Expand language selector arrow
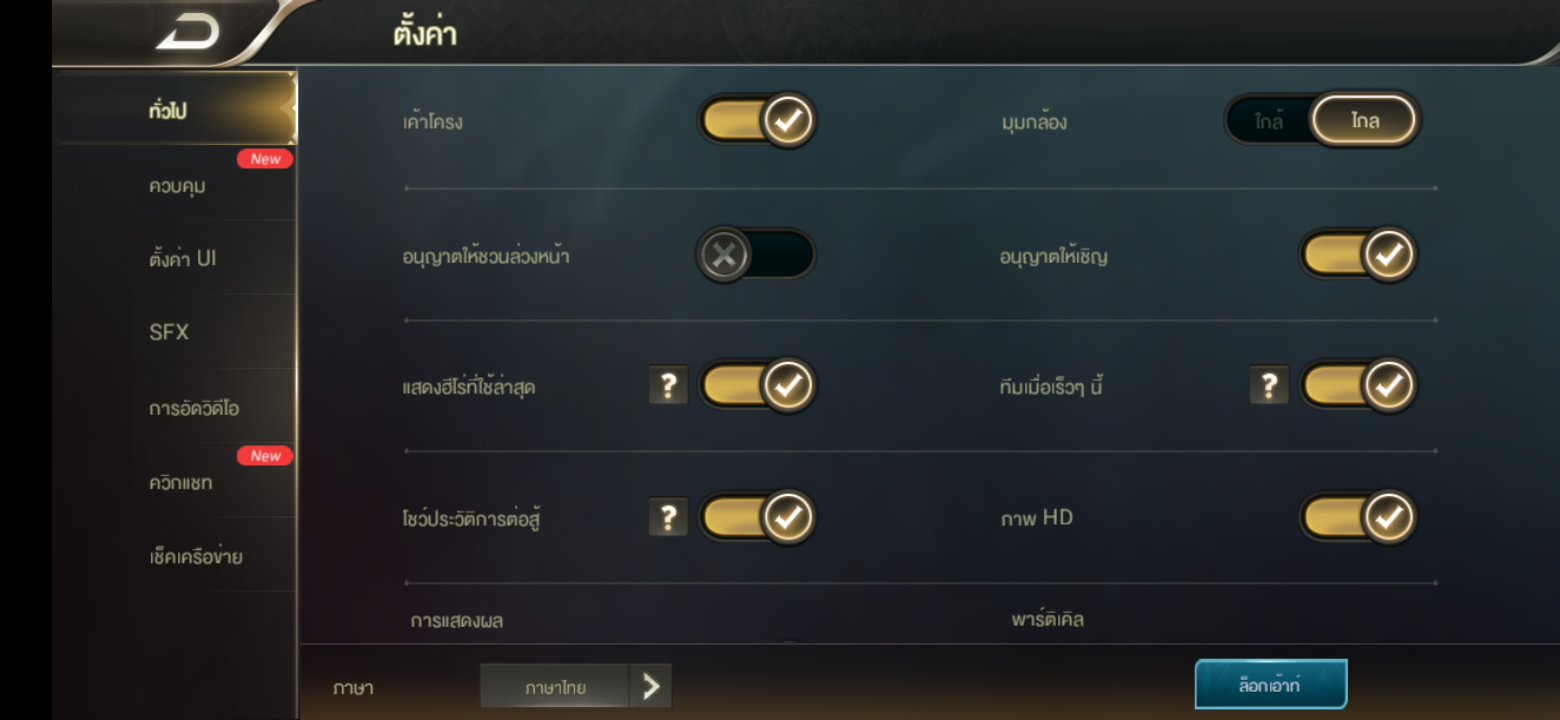This screenshot has width=1560, height=720. point(651,686)
